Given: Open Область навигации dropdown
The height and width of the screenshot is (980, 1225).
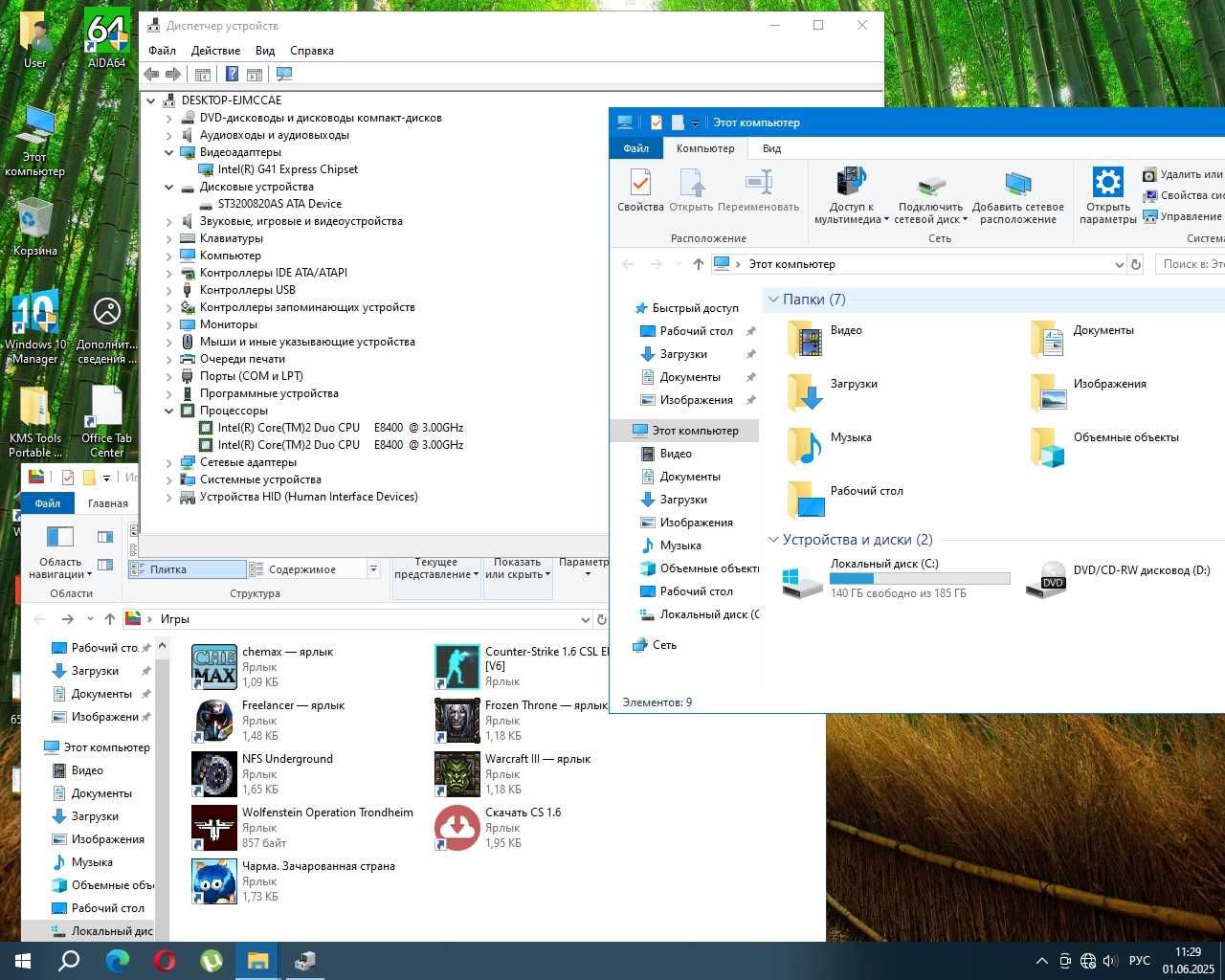Looking at the screenshot, I should click(x=60, y=552).
